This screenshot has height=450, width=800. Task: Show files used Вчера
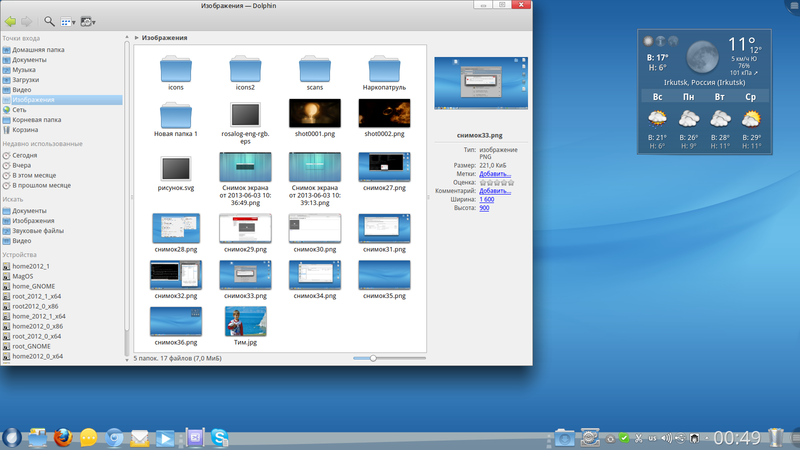(21, 166)
